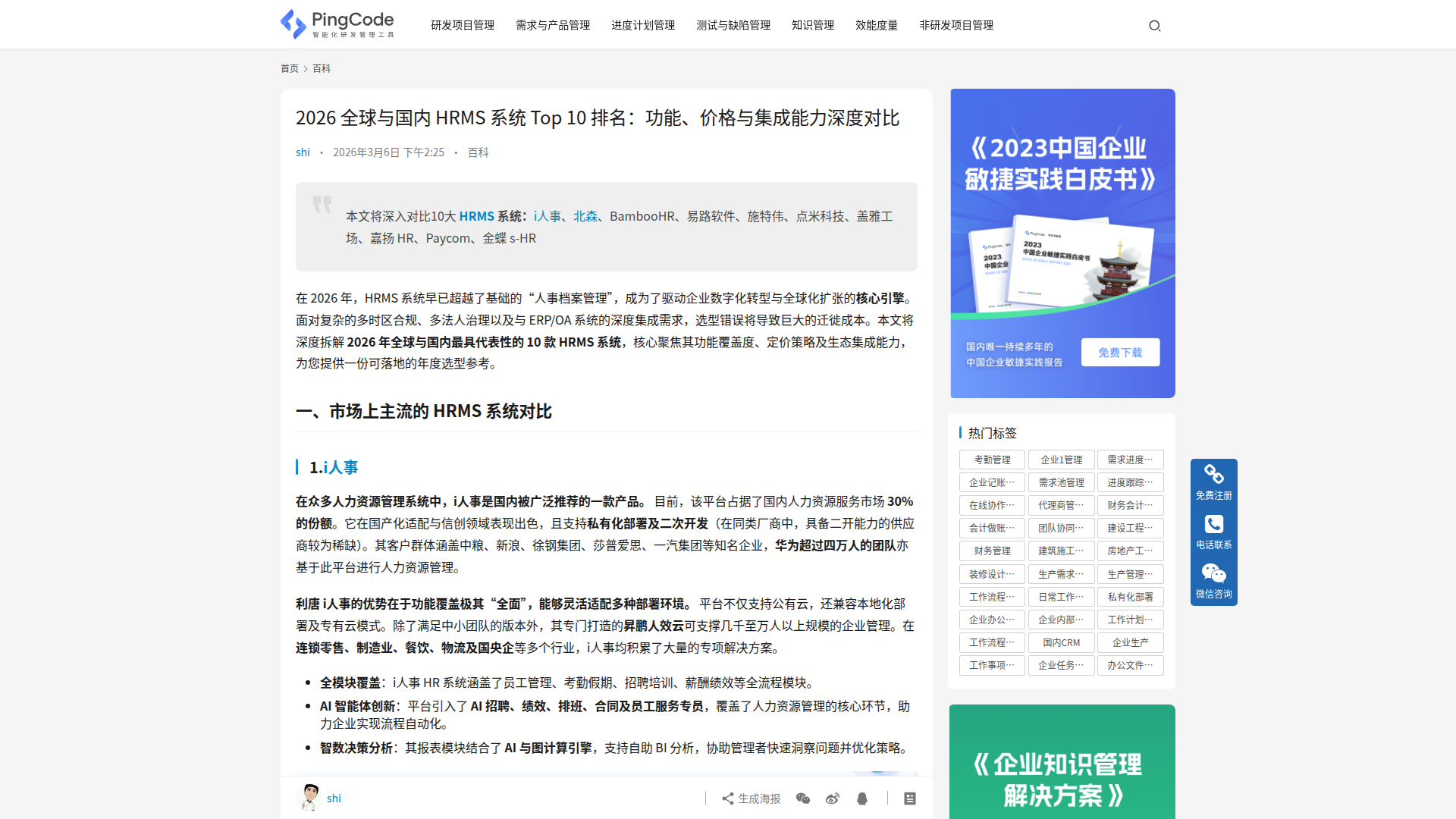Expand 测试与缺陷管理 menu in header

point(733,25)
